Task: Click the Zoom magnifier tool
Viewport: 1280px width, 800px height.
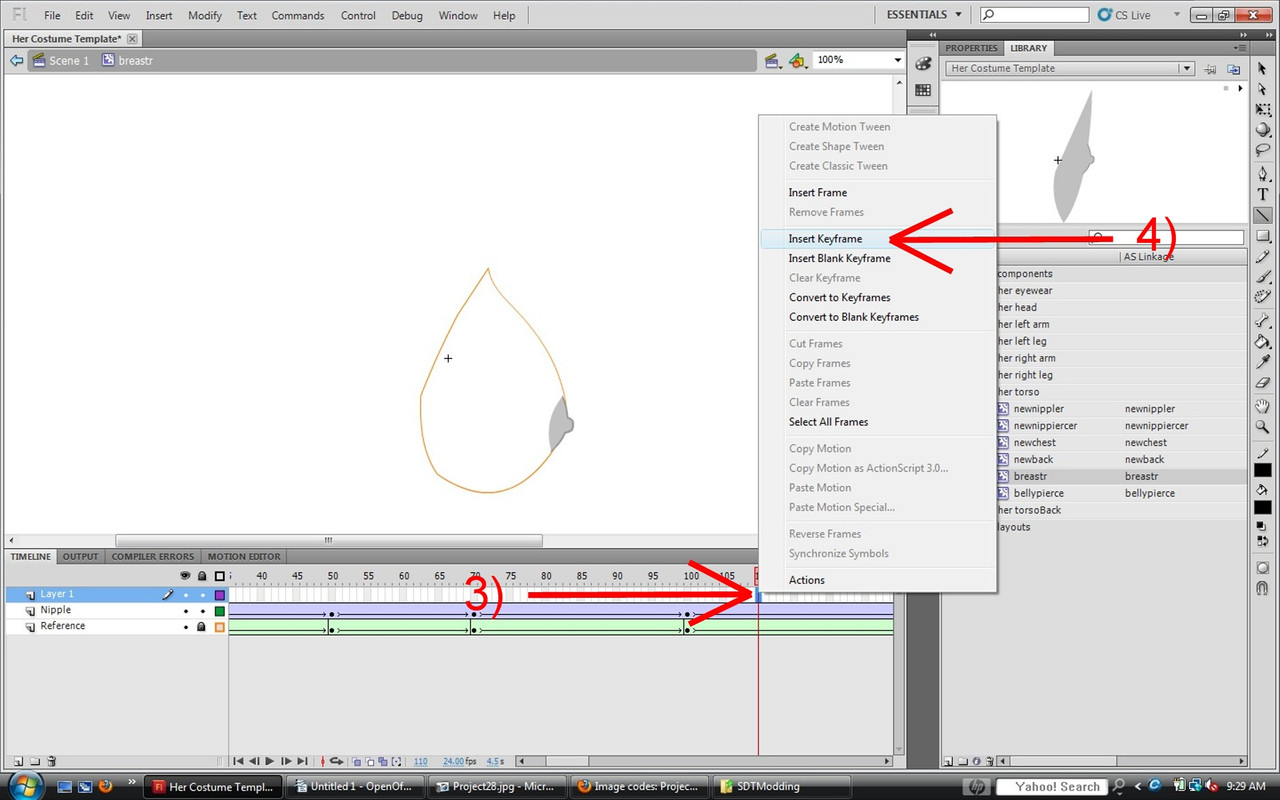Action: click(1263, 427)
